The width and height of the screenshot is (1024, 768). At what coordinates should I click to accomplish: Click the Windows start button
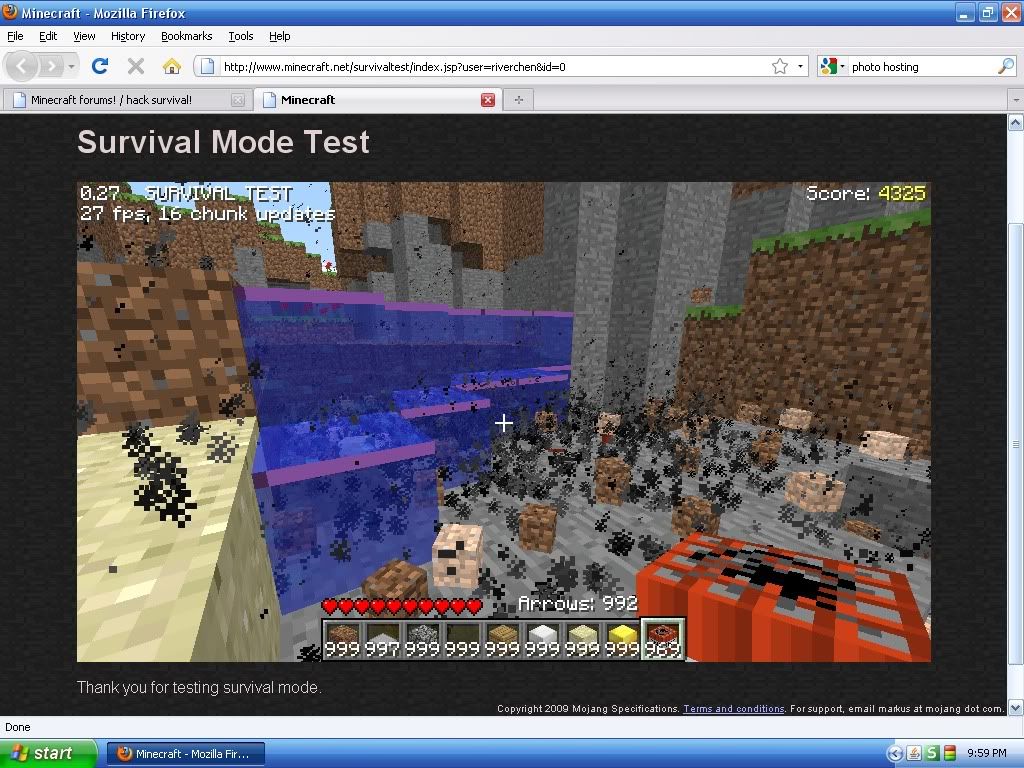(x=48, y=753)
